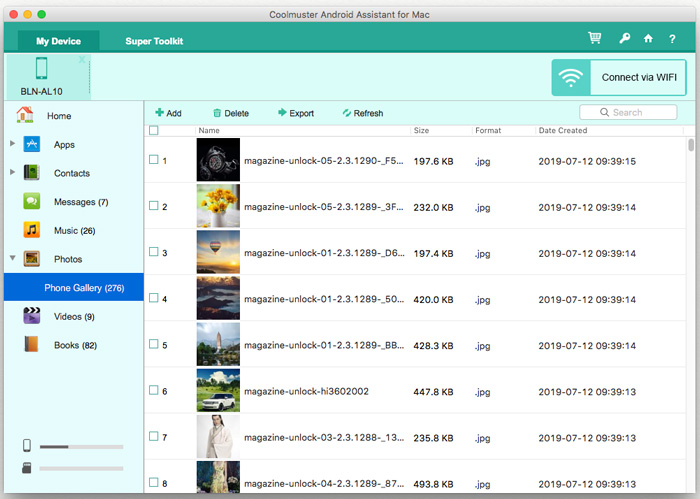Click the home icon in top bar
Image resolution: width=700 pixels, height=499 pixels.
[x=648, y=39]
